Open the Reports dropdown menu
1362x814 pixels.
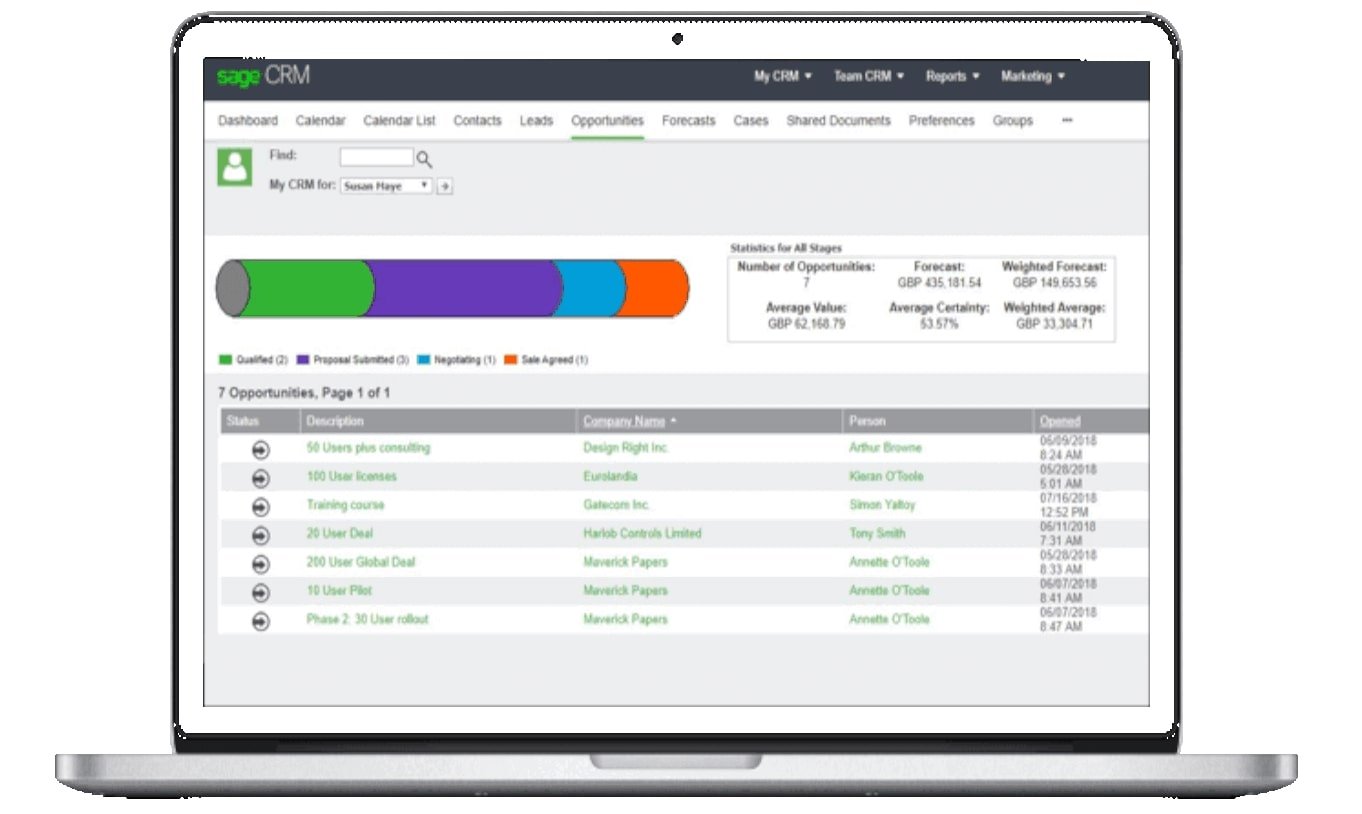pos(951,75)
